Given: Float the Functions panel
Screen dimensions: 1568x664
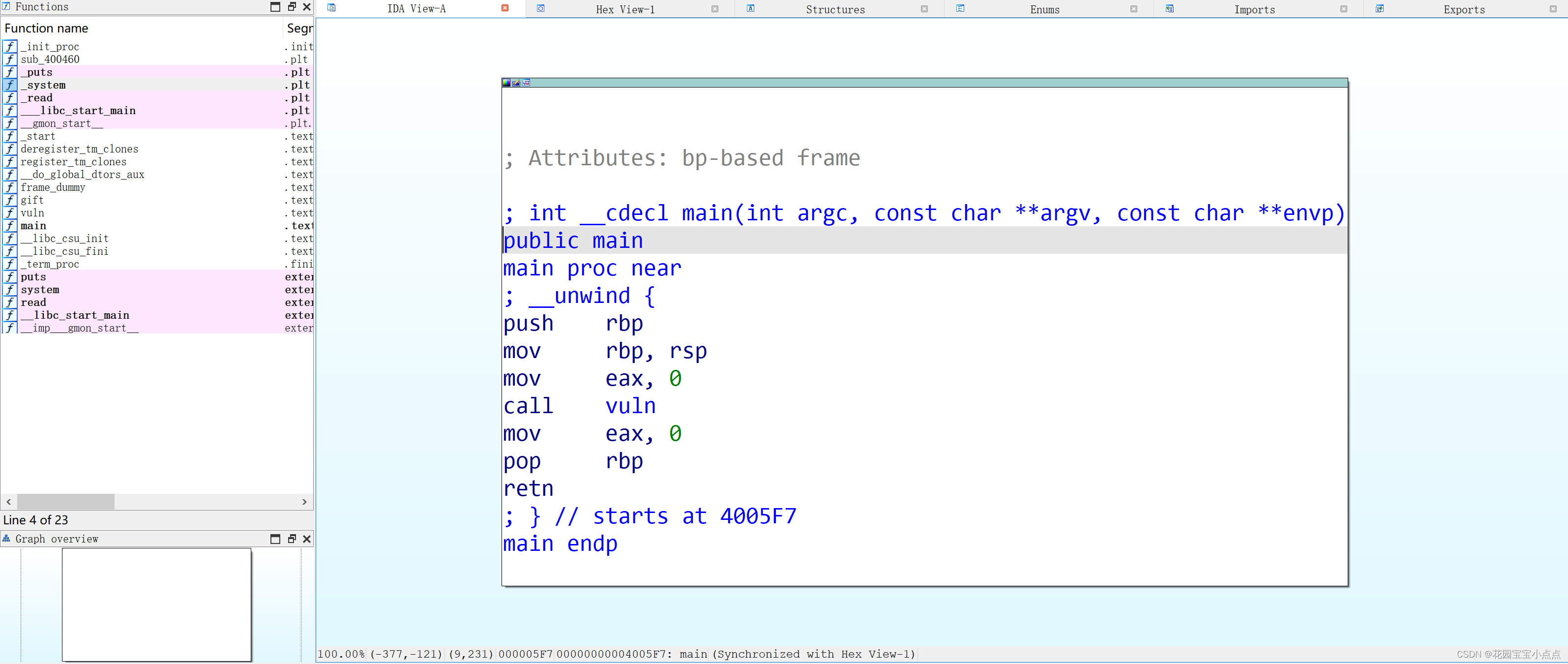Looking at the screenshot, I should 292,7.
